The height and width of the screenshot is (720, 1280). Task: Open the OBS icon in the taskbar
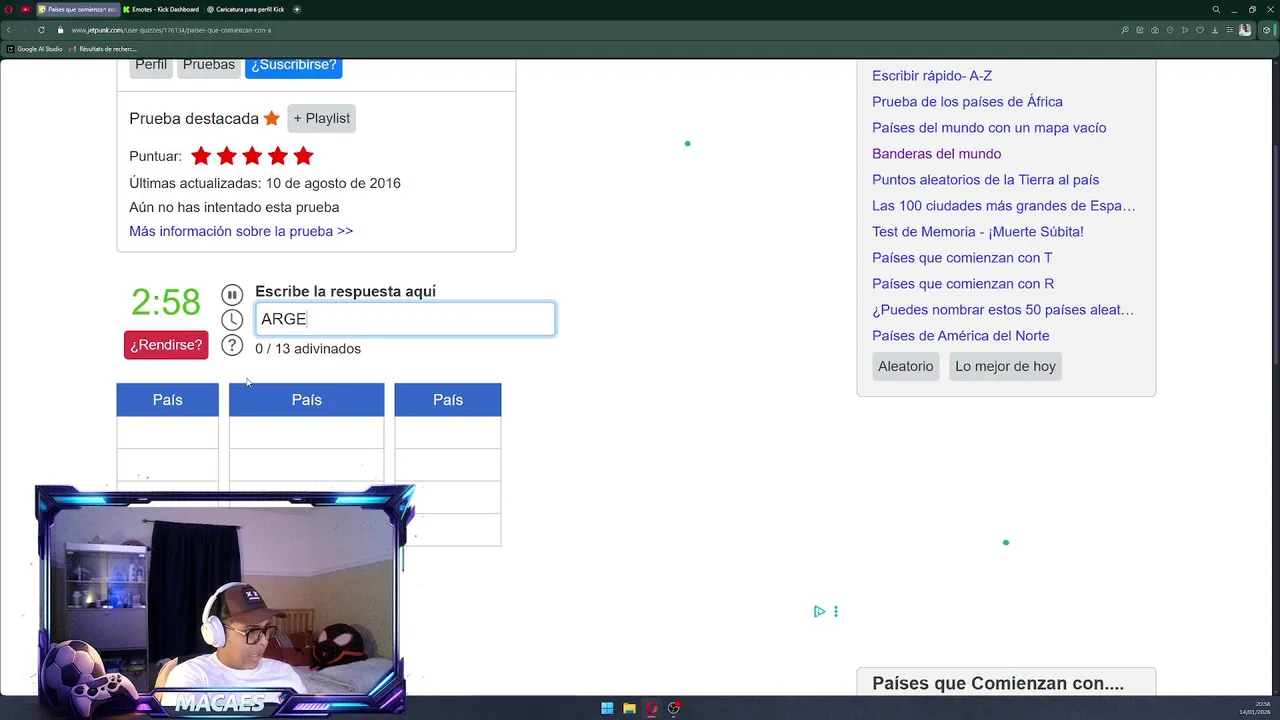(x=674, y=708)
